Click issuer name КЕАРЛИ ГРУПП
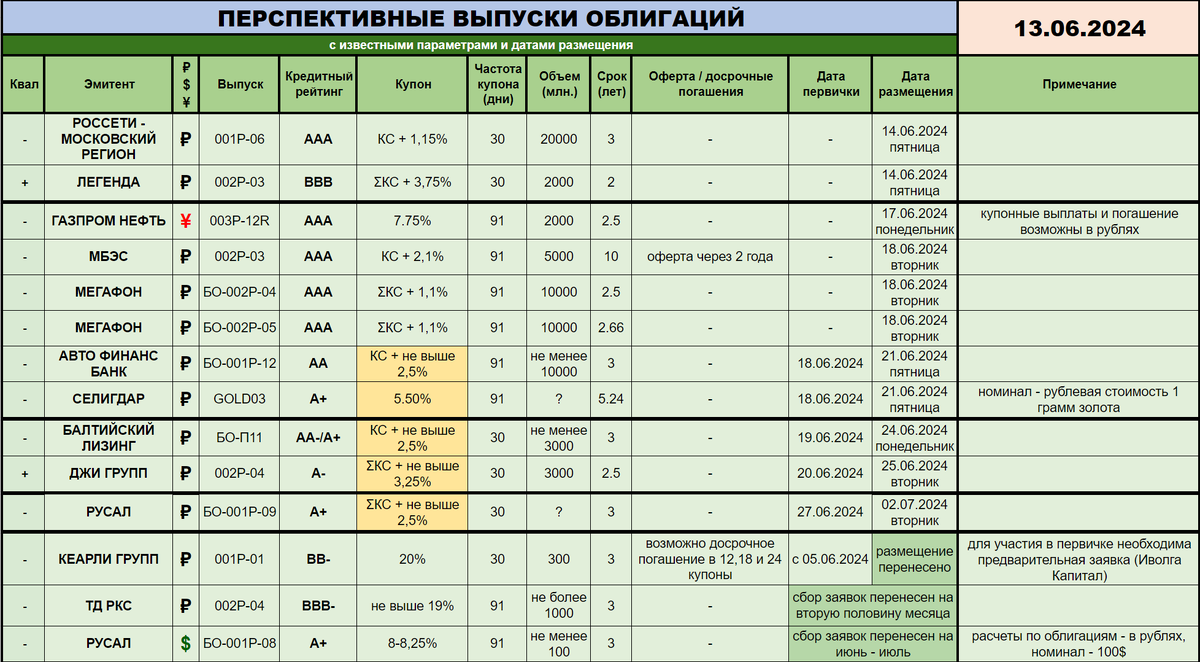Image resolution: width=1200 pixels, height=662 pixels. [x=109, y=559]
